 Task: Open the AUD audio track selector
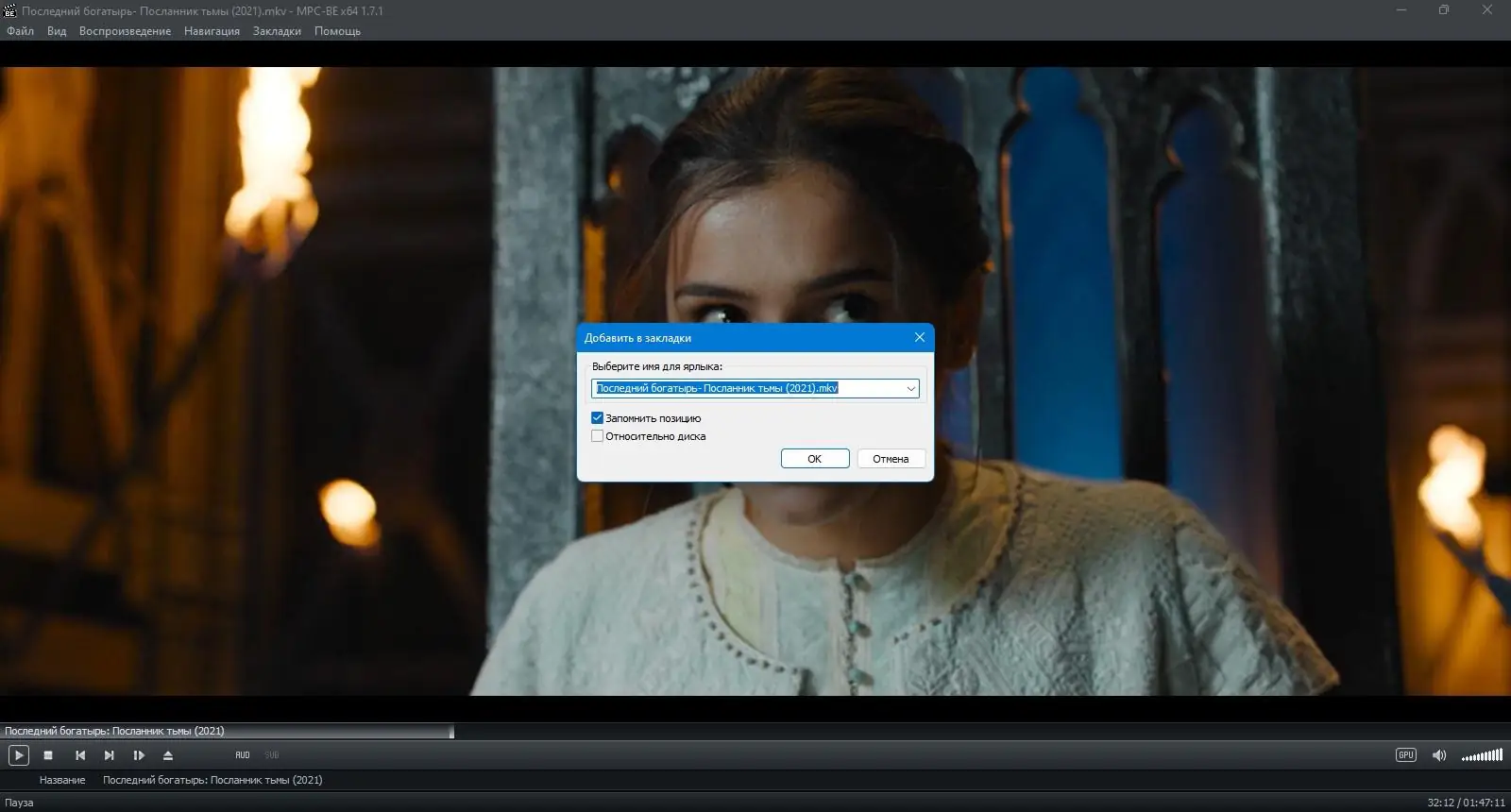[x=243, y=755]
